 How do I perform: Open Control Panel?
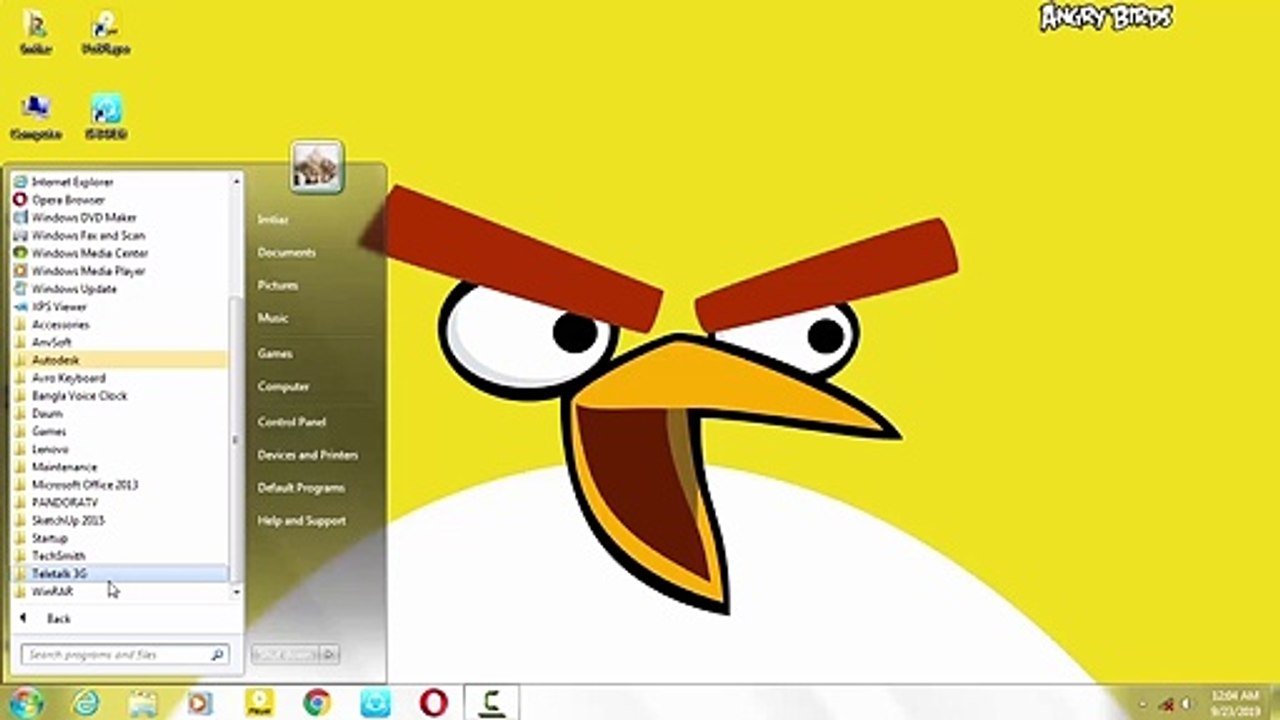pyautogui.click(x=292, y=422)
